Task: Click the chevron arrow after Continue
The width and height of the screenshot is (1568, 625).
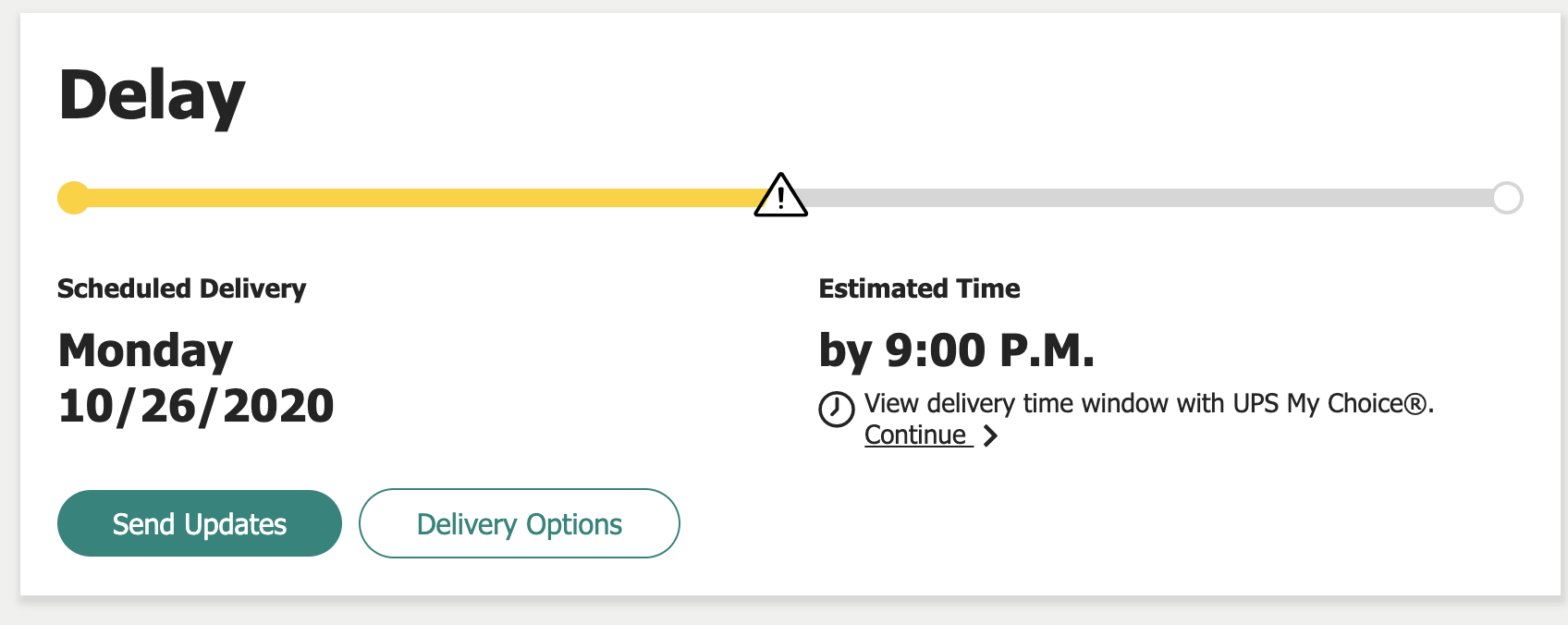Action: [x=990, y=435]
